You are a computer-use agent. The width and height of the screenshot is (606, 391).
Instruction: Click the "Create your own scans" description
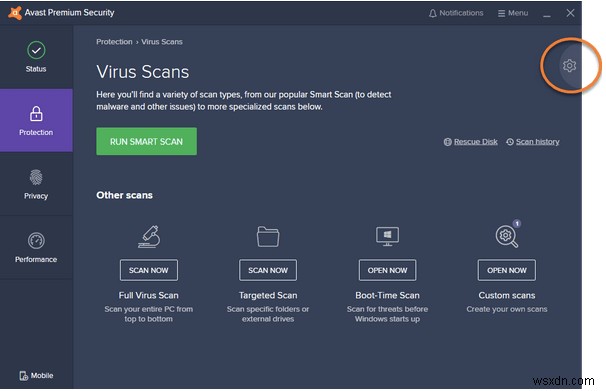pos(507,309)
